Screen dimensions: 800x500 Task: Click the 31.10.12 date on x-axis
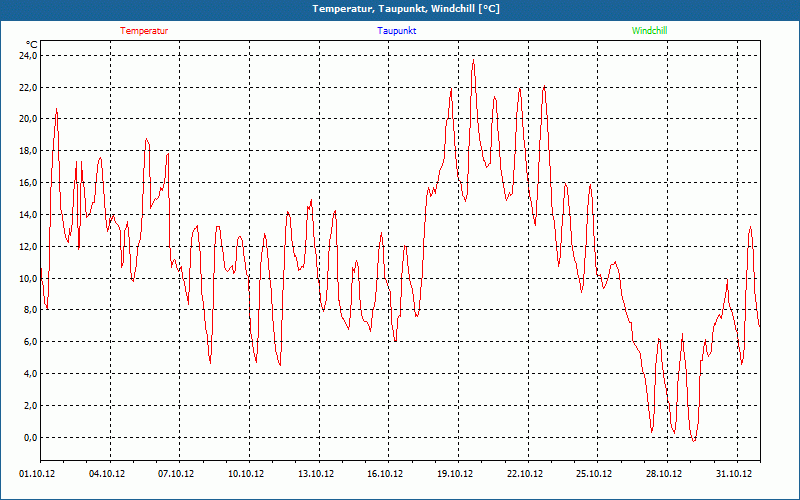coord(733,474)
